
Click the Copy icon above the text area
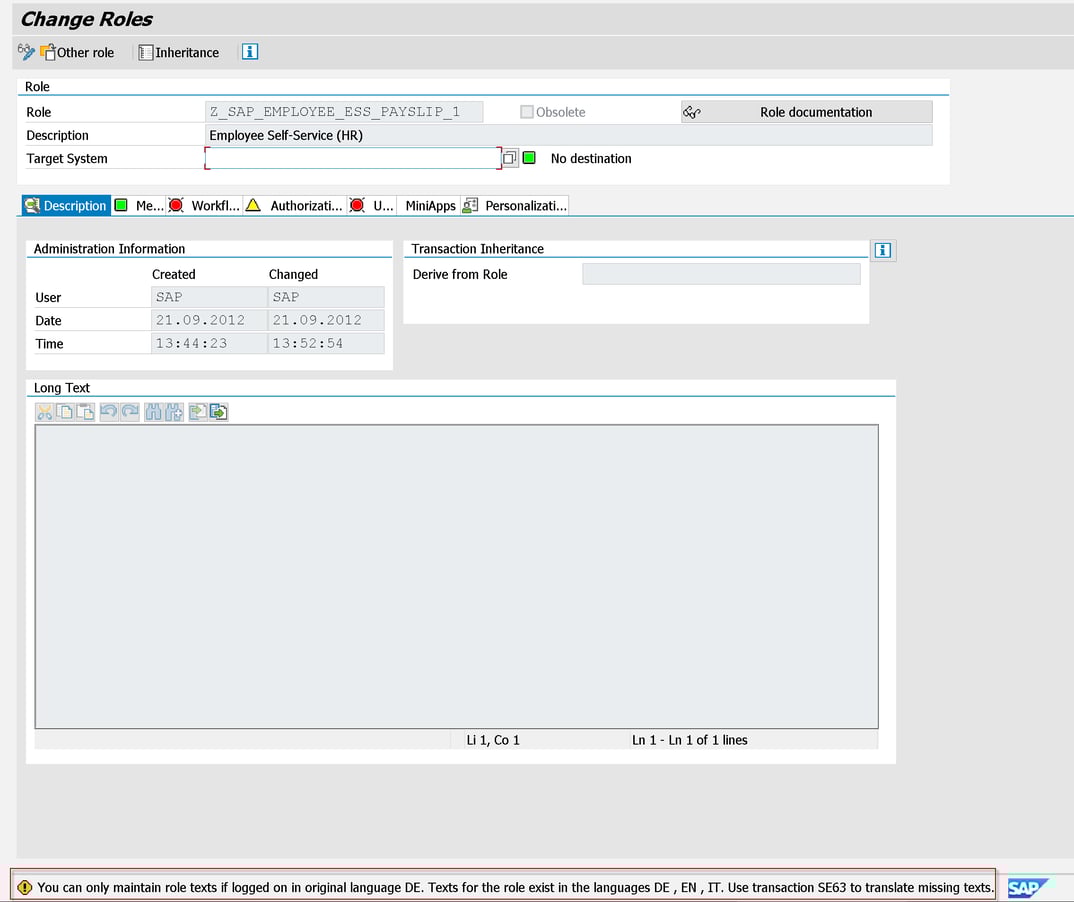pos(63,411)
